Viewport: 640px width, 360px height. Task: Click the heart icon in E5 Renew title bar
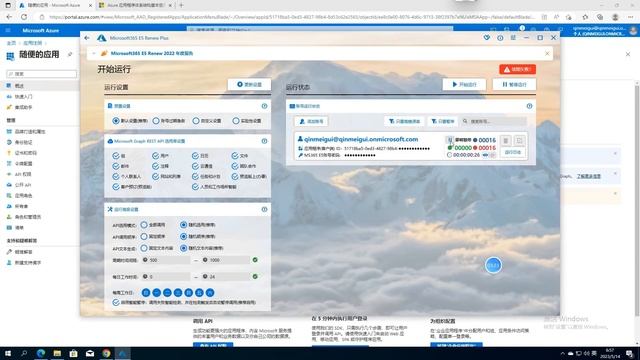point(487,38)
